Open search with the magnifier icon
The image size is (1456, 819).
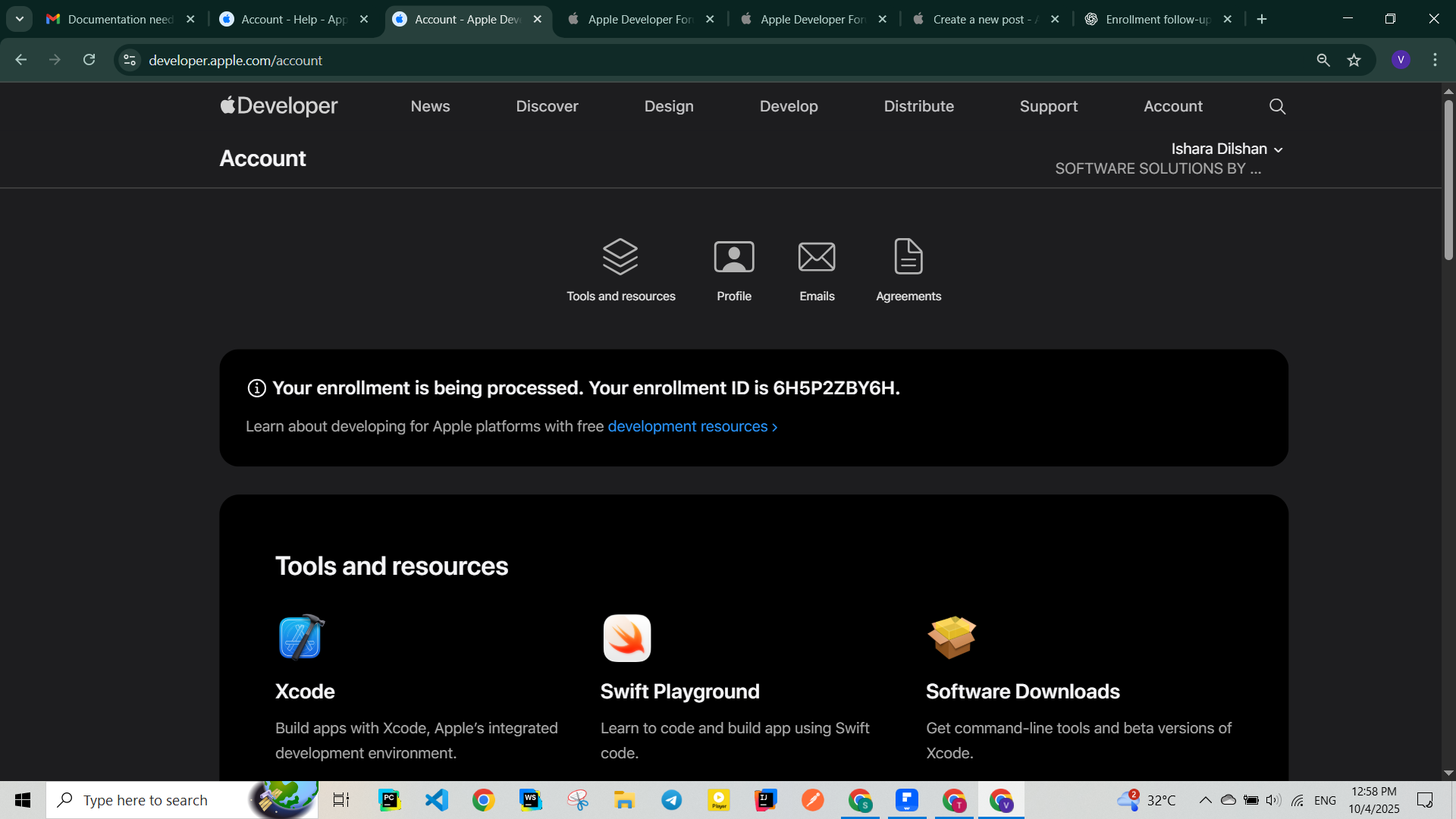[1277, 107]
